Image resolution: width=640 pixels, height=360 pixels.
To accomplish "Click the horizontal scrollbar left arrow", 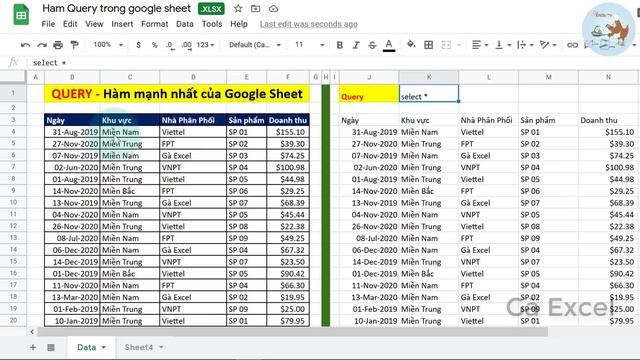I will 32,332.
